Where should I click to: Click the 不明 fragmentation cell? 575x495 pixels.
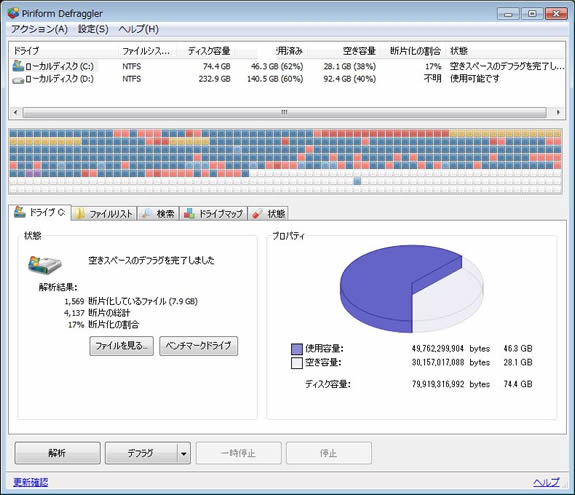(433, 78)
